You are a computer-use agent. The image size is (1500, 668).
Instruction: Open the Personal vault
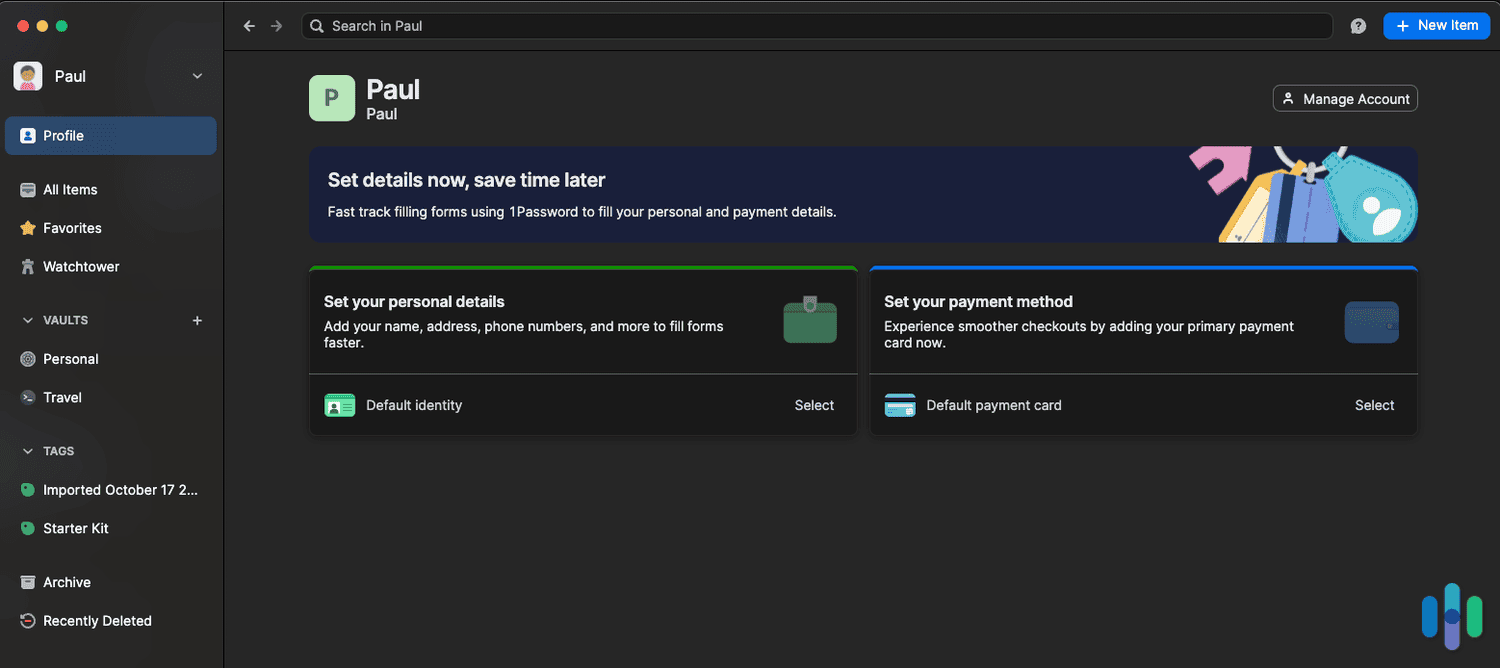70,359
